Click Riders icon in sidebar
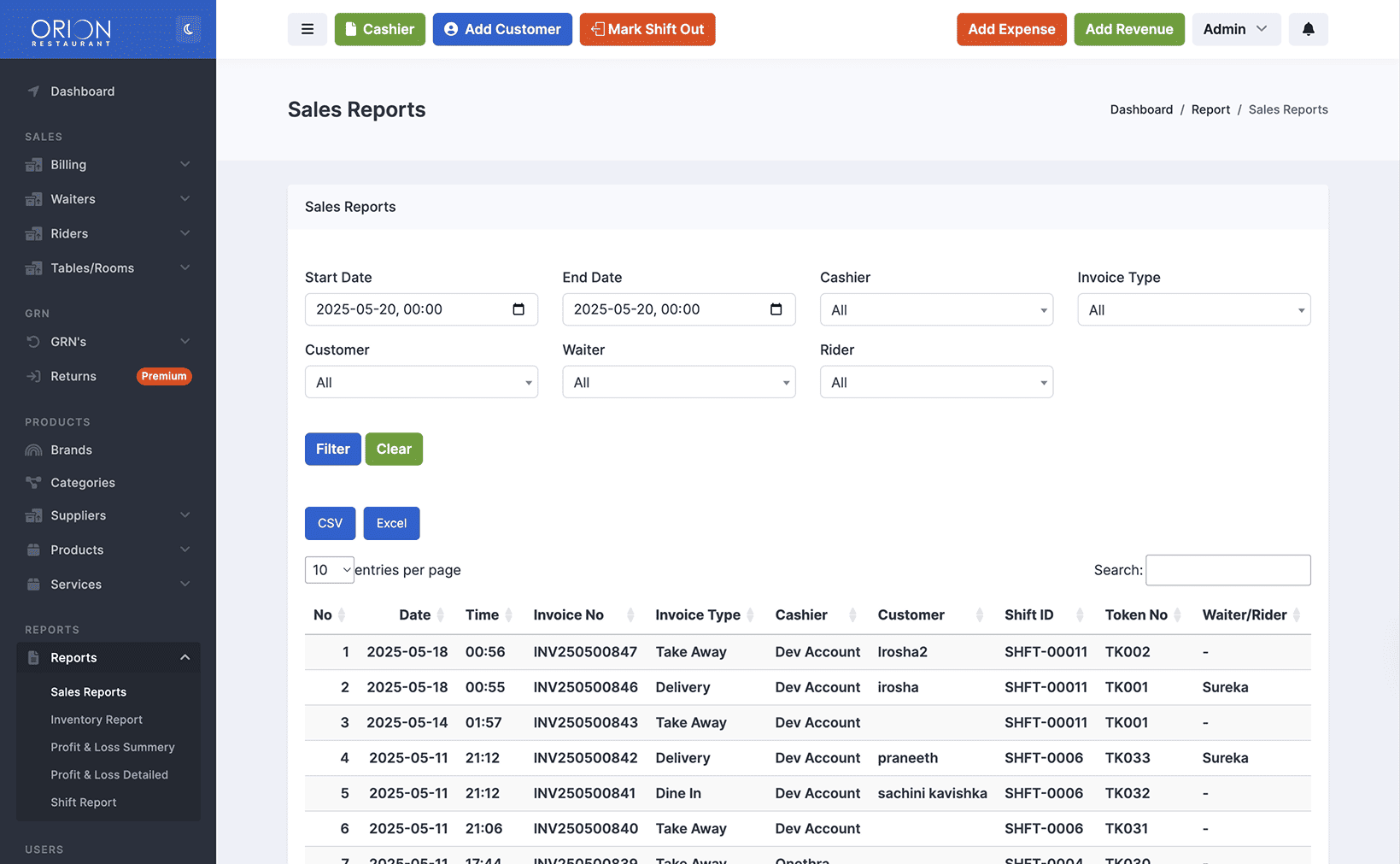The width and height of the screenshot is (1400, 864). [x=33, y=233]
